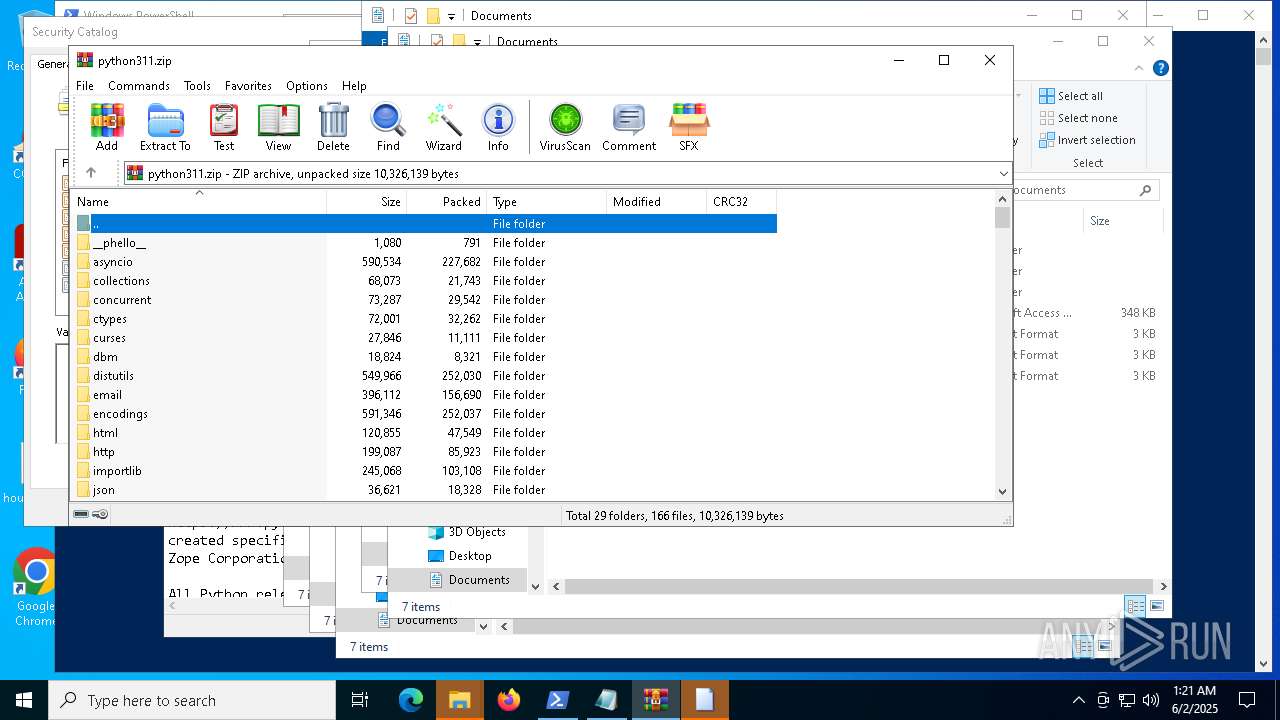
Task: Run VirusScan green bug icon
Action: [565, 127]
